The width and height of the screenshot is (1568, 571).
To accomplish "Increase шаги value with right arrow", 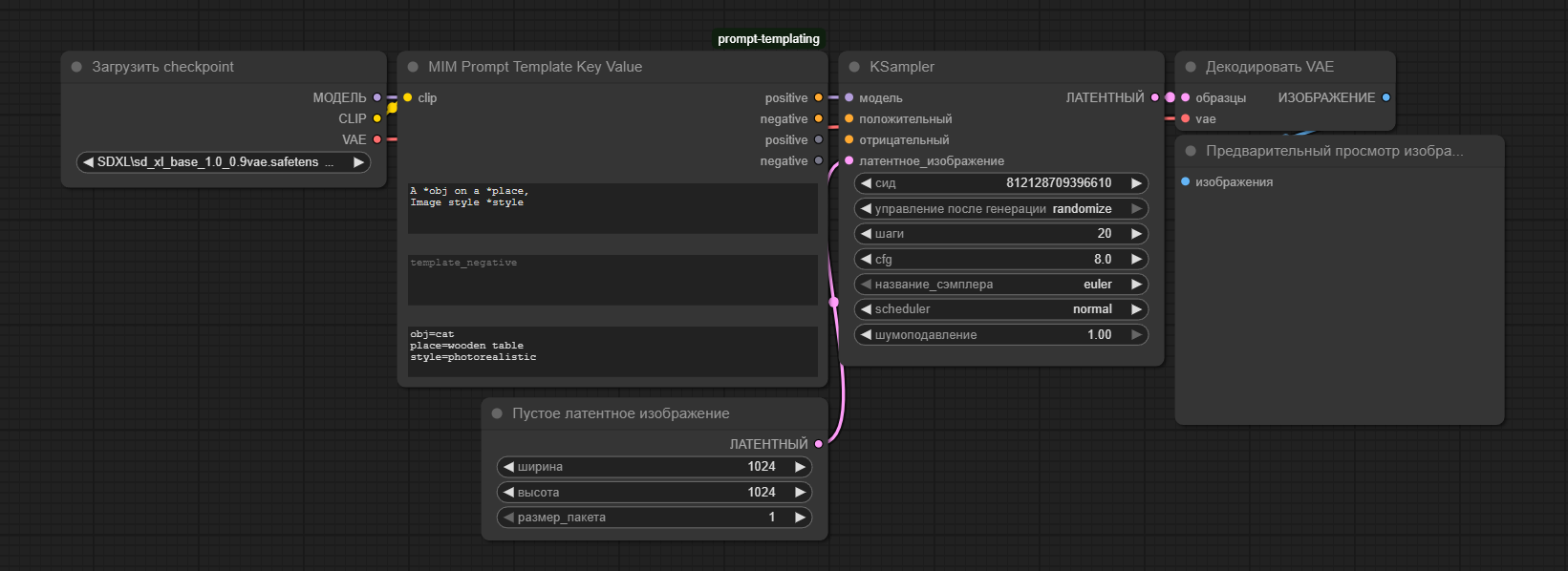I will [1137, 234].
